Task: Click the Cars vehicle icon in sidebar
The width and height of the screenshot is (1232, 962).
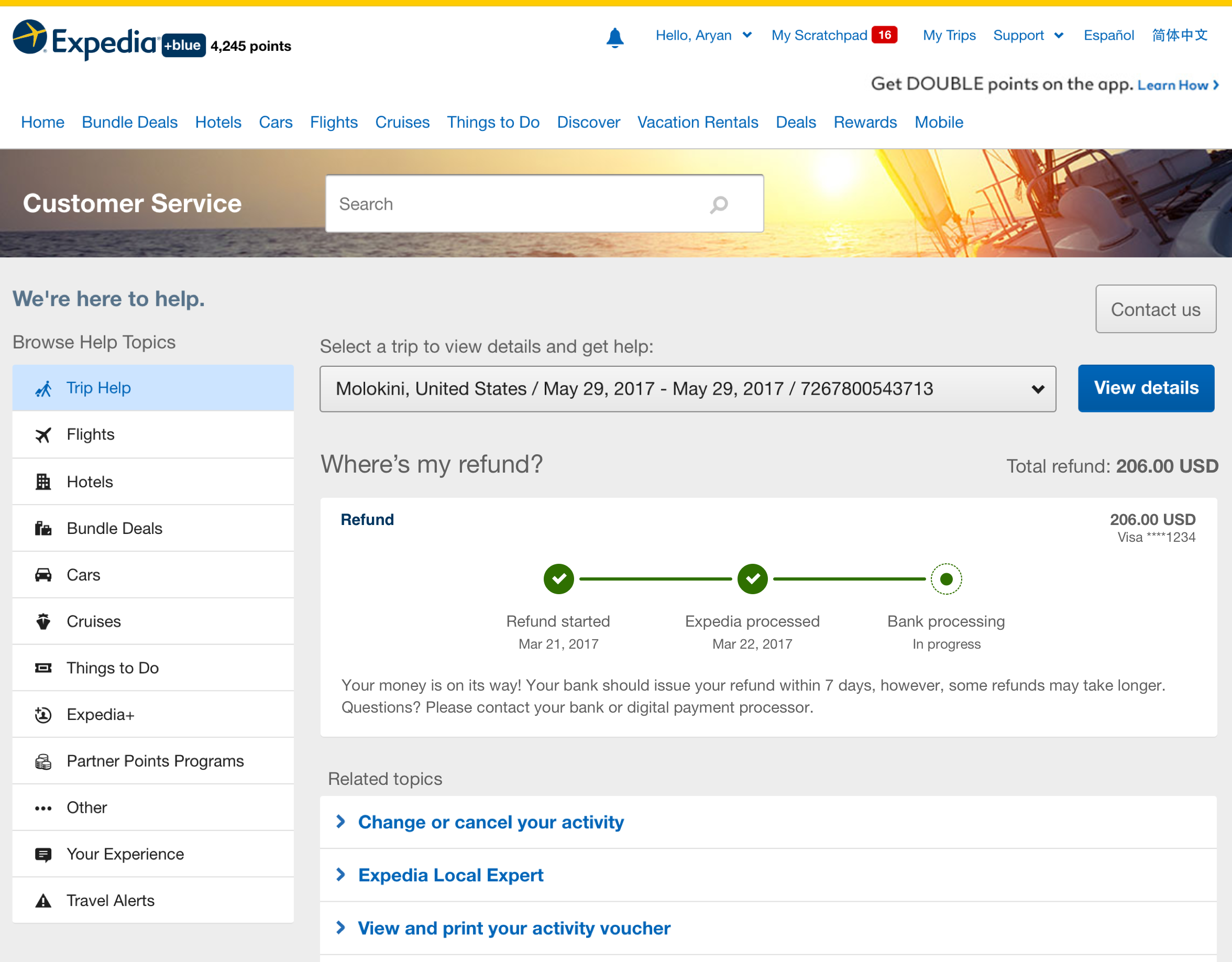Action: 43,575
